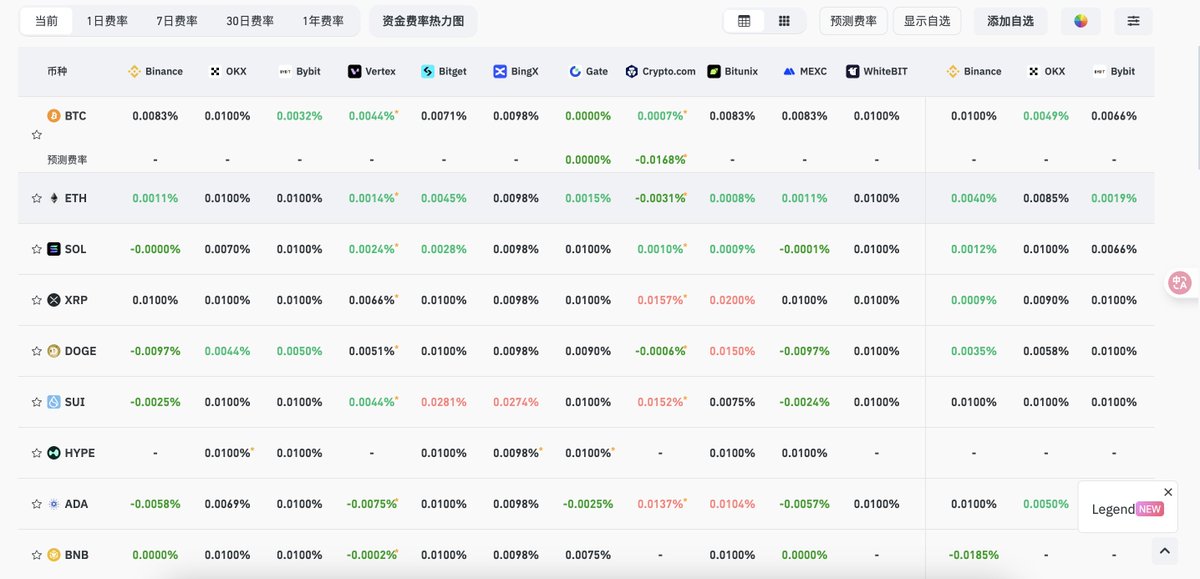This screenshot has height=579, width=1200.
Task: Switch to table list view
Action: click(744, 21)
